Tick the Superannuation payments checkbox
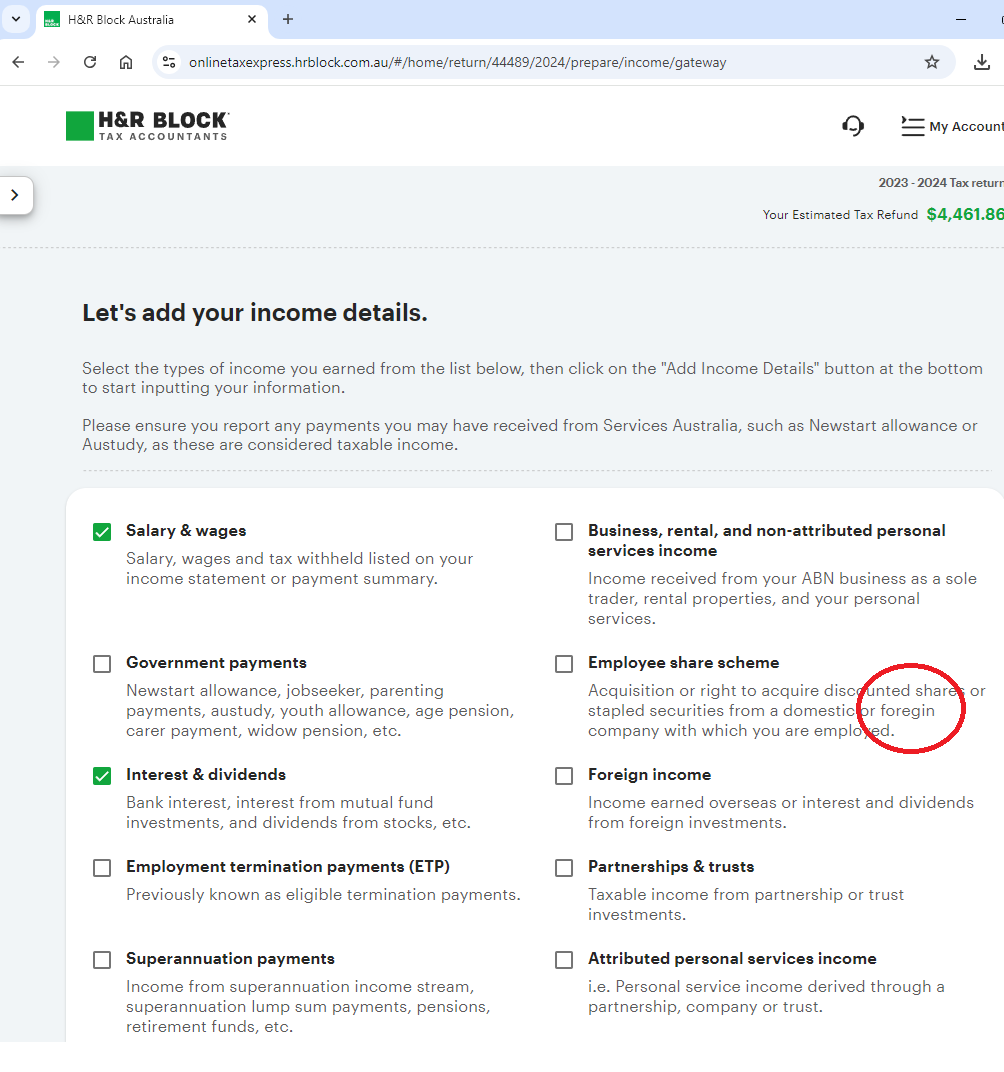 [x=102, y=960]
